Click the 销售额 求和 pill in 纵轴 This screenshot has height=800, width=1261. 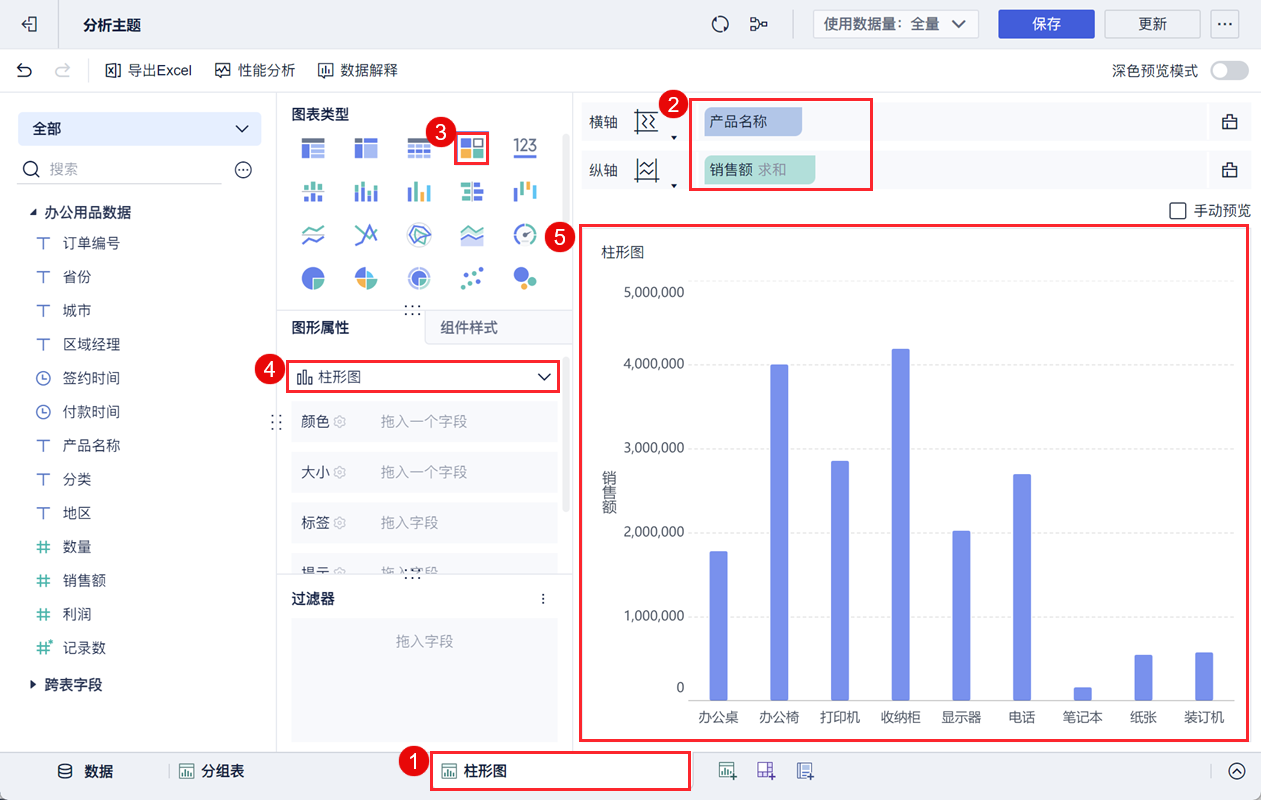(x=760, y=170)
